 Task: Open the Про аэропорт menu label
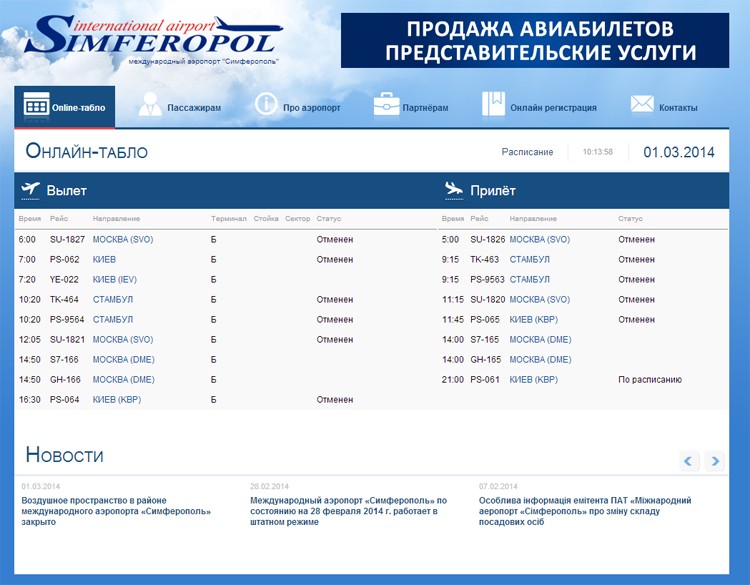coord(311,108)
